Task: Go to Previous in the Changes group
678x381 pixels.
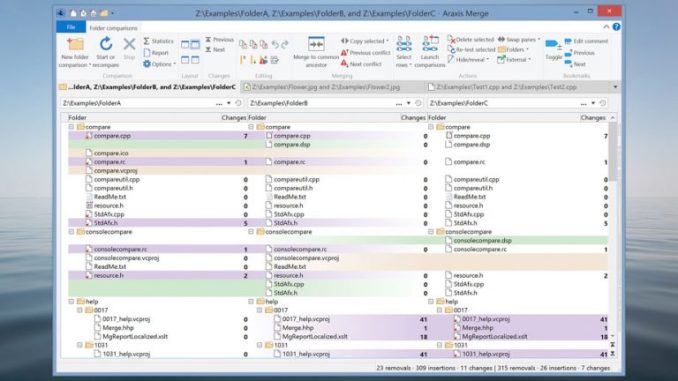Action: (219, 40)
